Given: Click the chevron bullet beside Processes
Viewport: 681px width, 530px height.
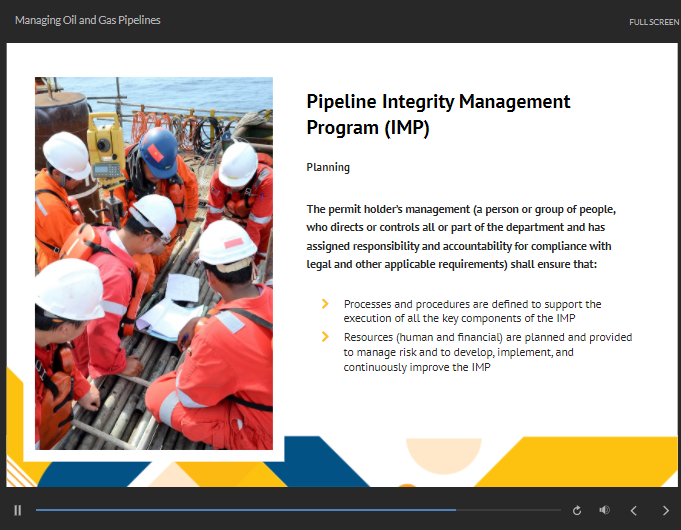Looking at the screenshot, I should click(325, 304).
